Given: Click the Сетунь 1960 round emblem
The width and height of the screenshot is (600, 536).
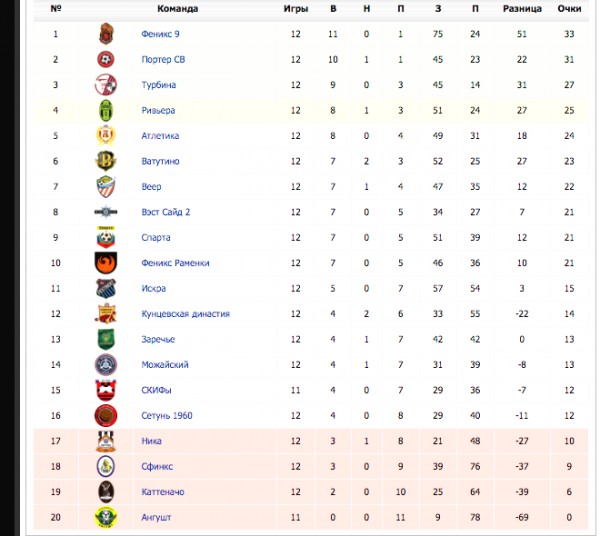Looking at the screenshot, I should [106, 415].
